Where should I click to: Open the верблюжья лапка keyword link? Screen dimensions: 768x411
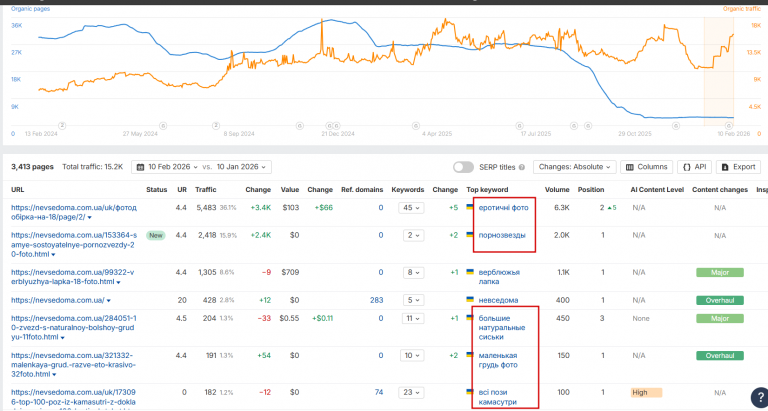point(499,277)
